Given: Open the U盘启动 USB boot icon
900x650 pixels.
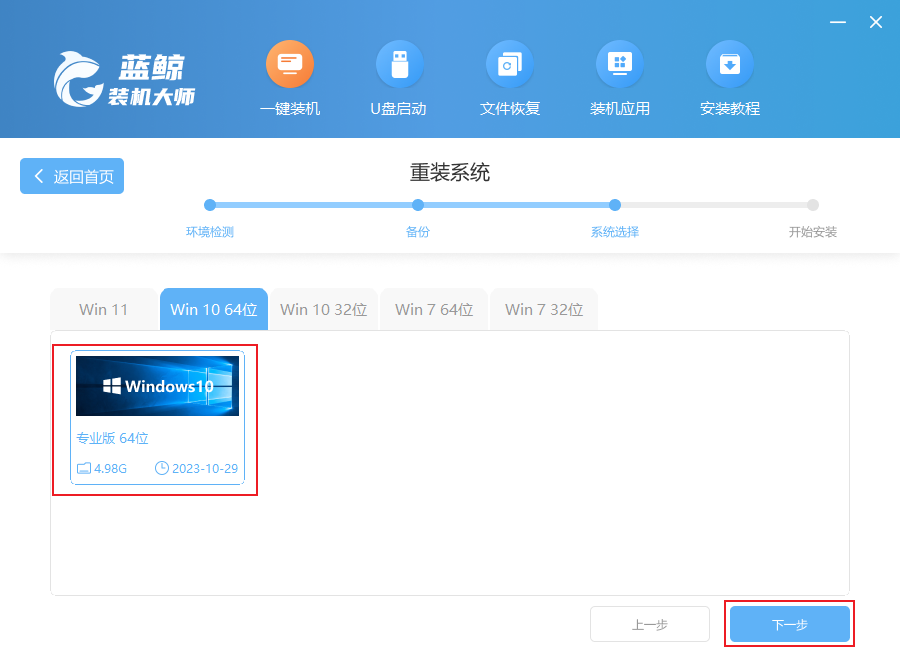Looking at the screenshot, I should (x=399, y=65).
